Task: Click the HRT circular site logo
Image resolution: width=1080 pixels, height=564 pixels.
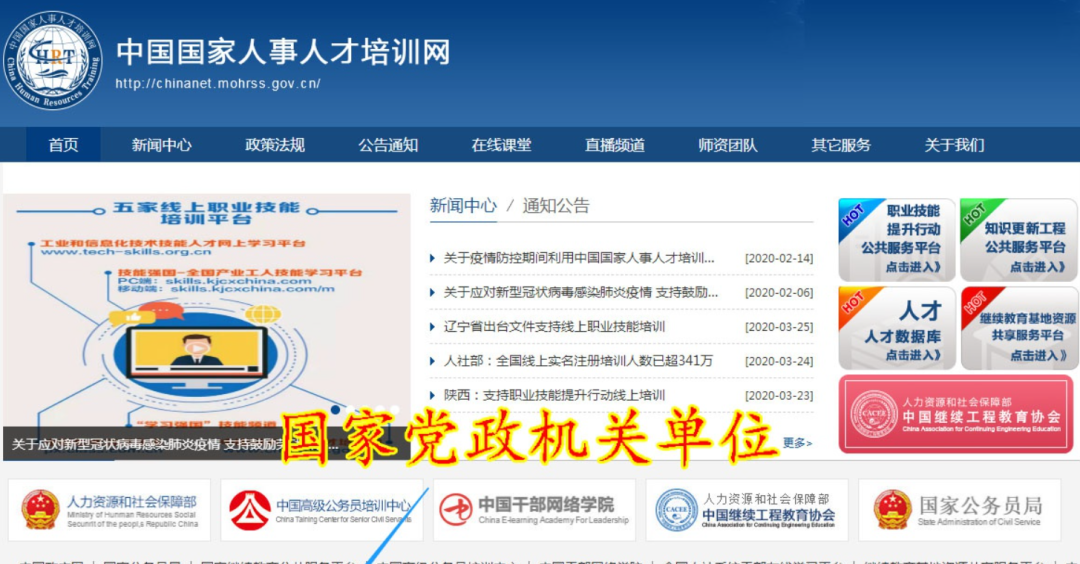Action: click(53, 60)
